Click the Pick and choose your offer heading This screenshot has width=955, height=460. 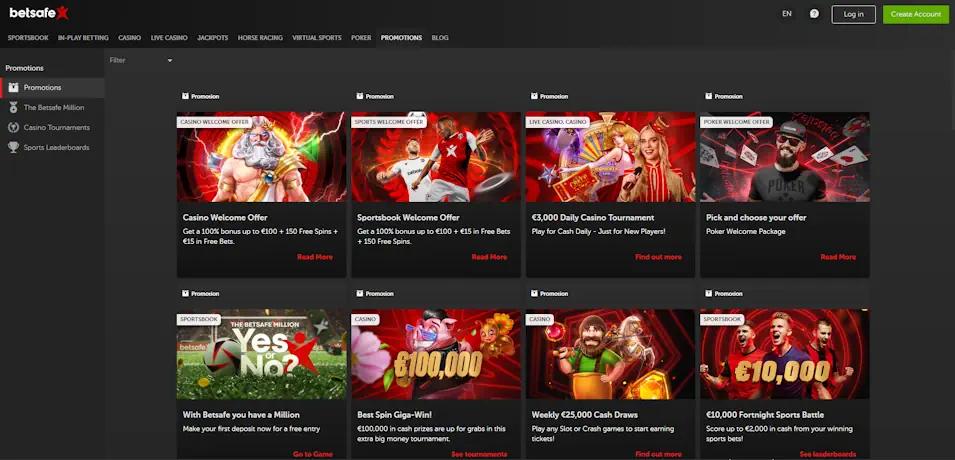click(756, 218)
